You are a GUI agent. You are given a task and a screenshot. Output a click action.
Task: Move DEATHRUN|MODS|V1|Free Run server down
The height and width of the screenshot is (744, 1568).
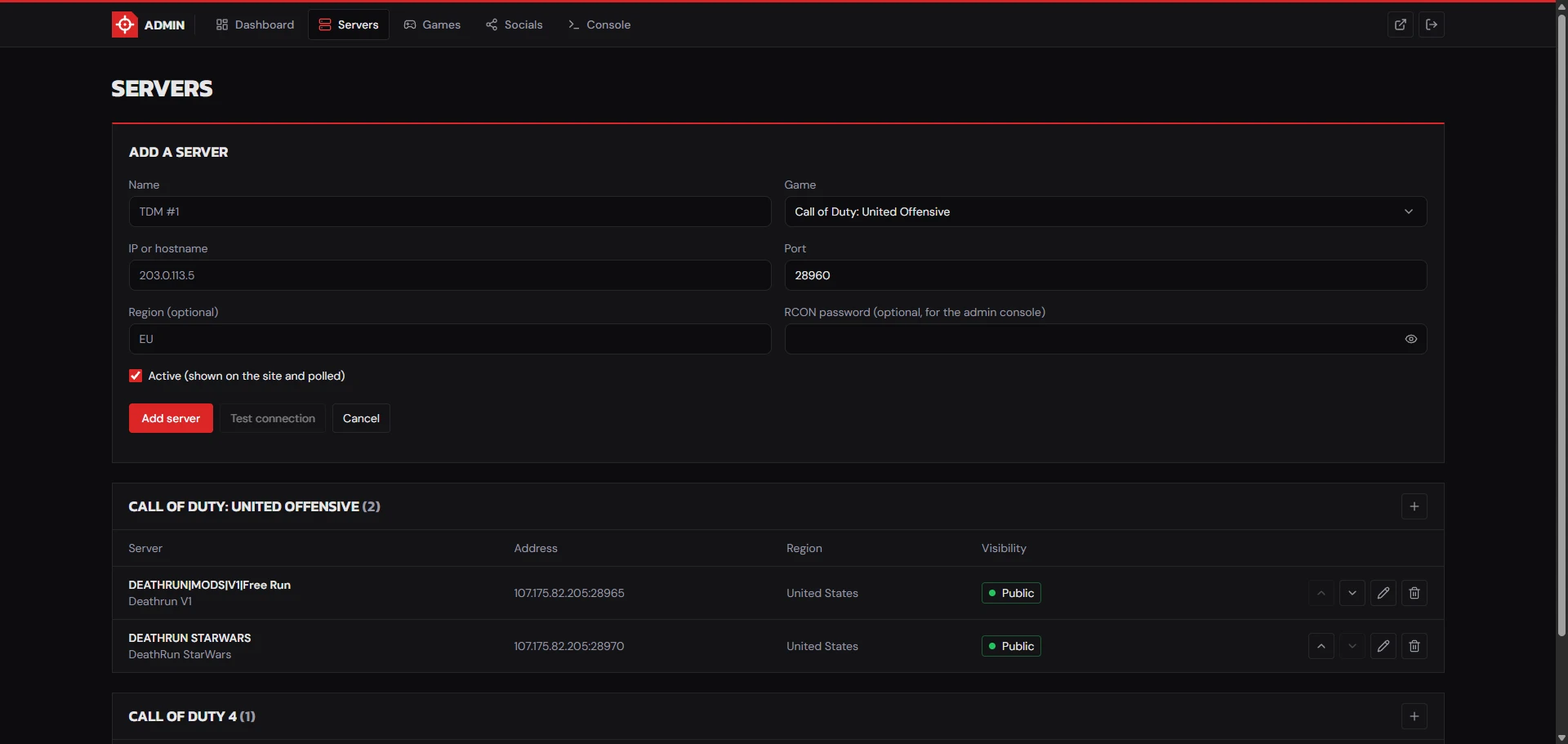(x=1352, y=593)
